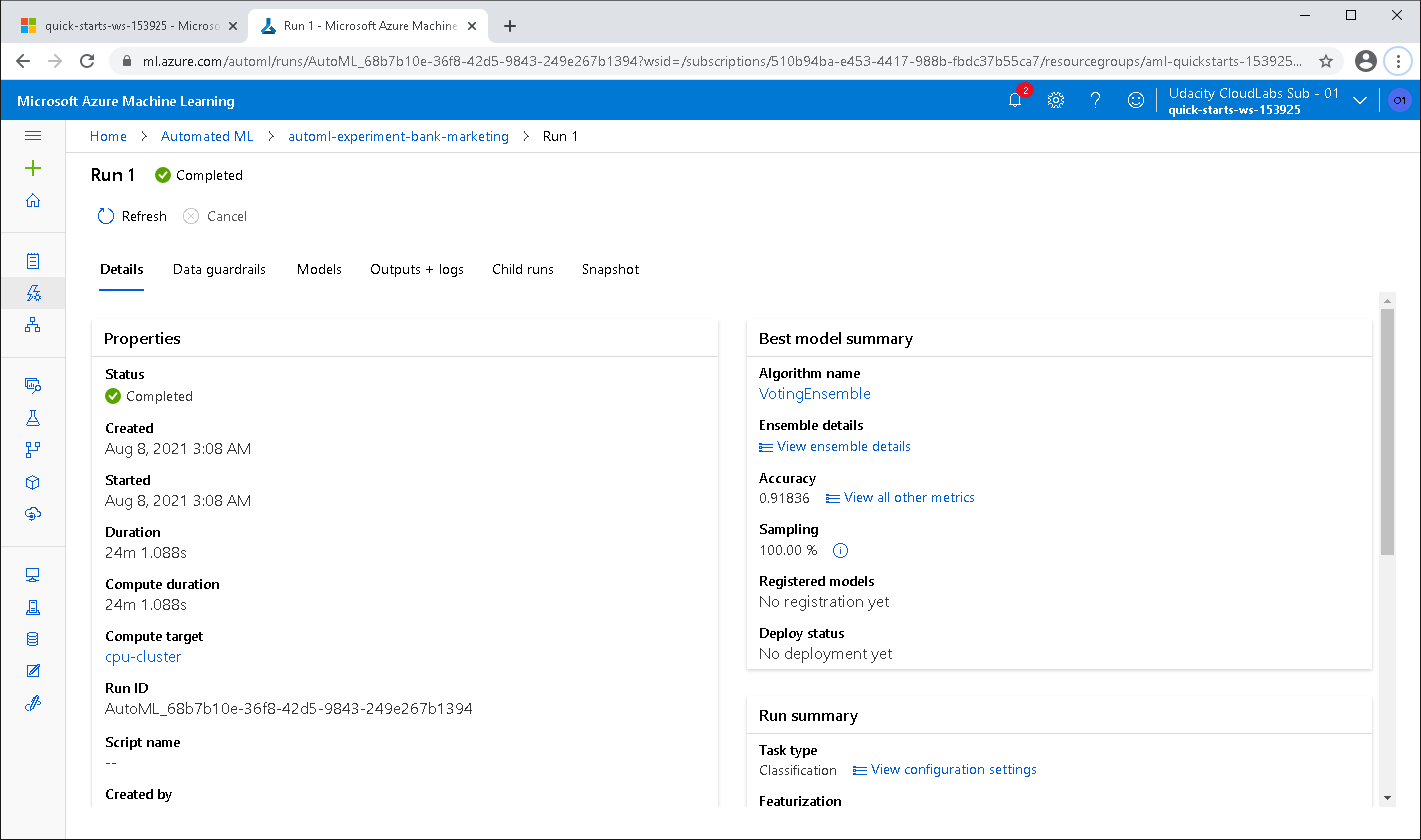Image resolution: width=1421 pixels, height=840 pixels.
Task: Go back with browser back arrow
Action: [23, 61]
